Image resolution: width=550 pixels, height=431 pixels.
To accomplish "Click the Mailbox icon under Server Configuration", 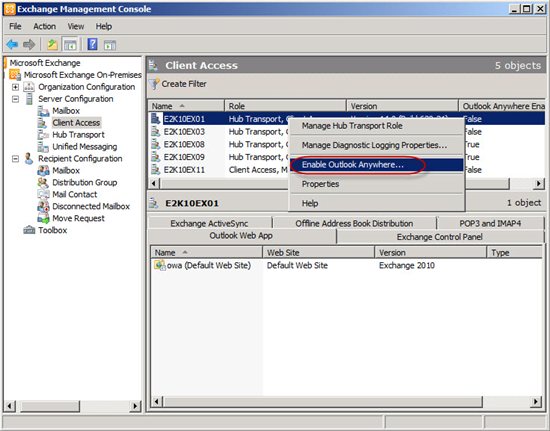I will click(43, 111).
